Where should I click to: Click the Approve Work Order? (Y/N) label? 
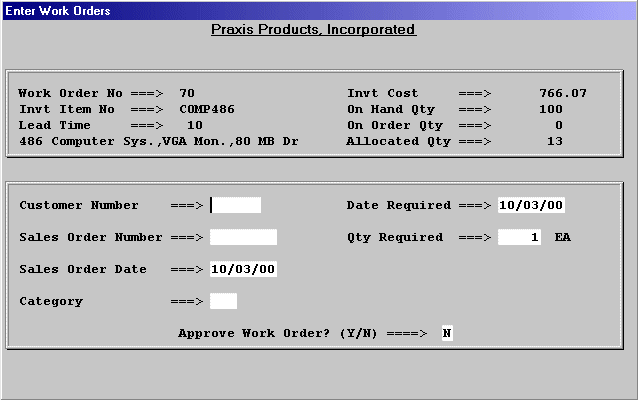coord(278,333)
